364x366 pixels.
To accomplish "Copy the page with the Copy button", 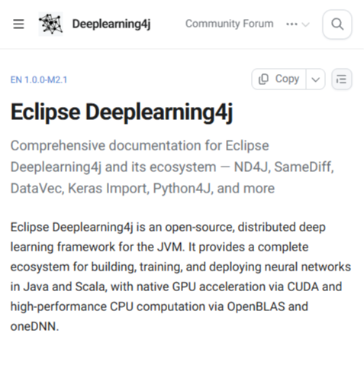I will pyautogui.click(x=279, y=79).
